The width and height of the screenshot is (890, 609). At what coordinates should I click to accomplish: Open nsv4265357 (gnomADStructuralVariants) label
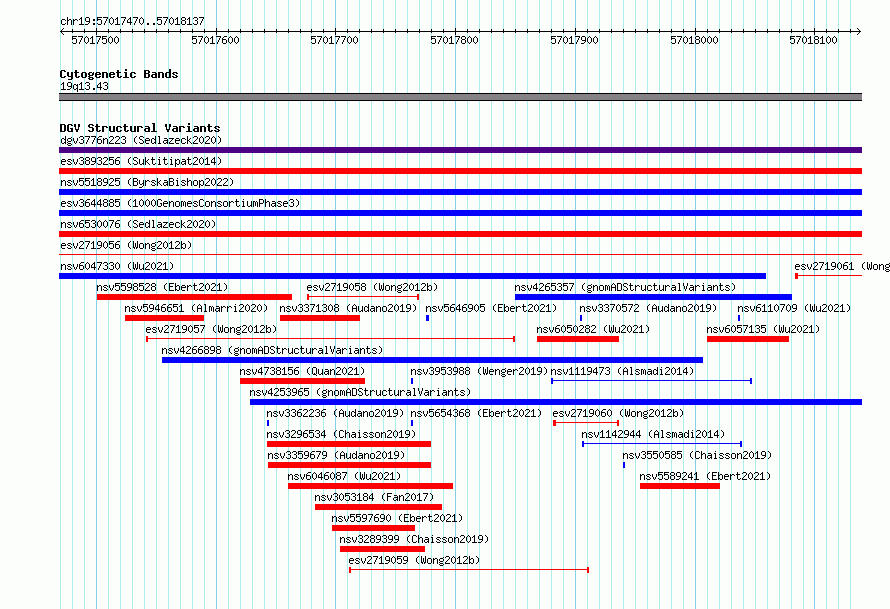click(x=625, y=287)
